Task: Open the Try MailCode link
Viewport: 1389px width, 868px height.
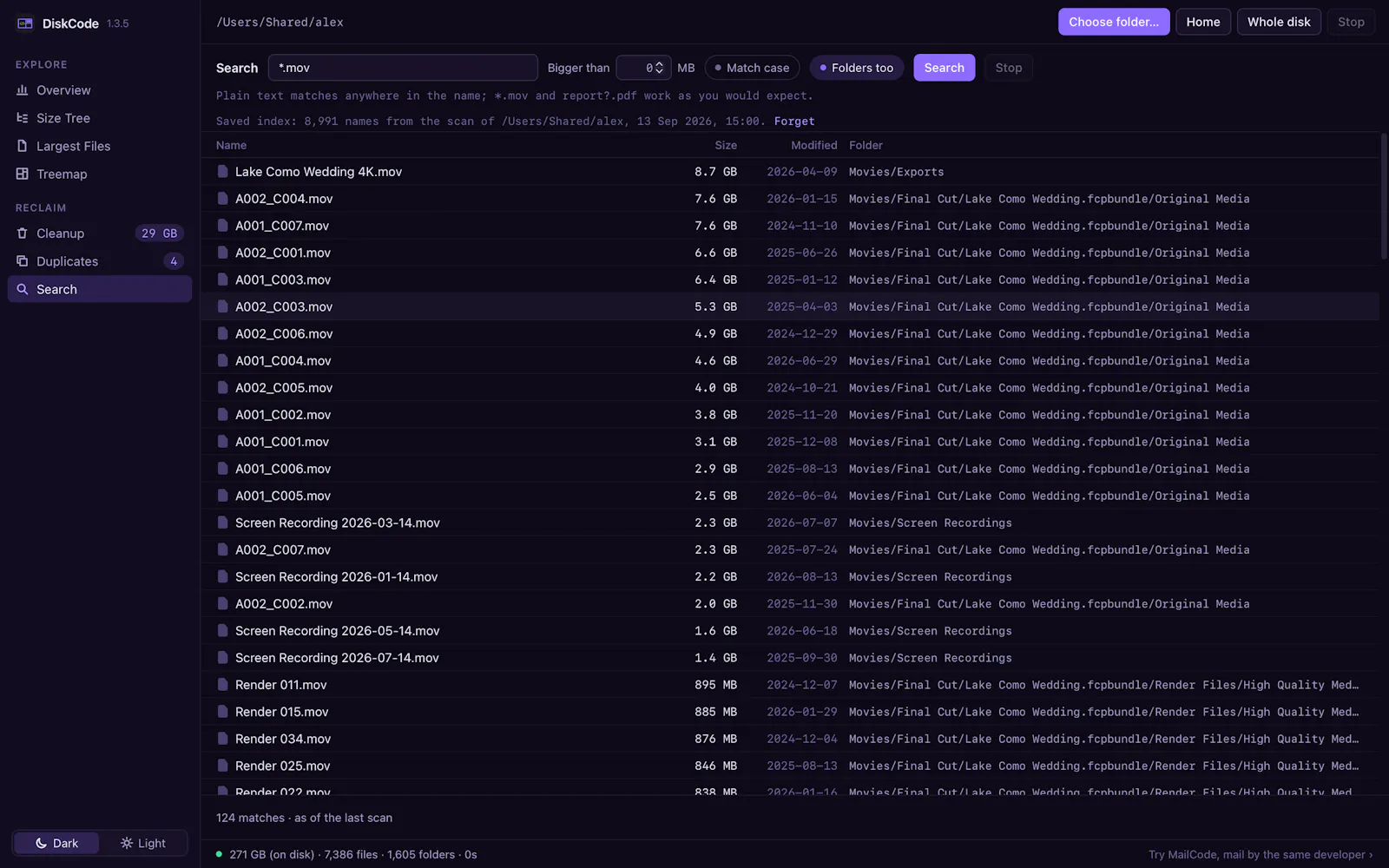Action: (1261, 854)
